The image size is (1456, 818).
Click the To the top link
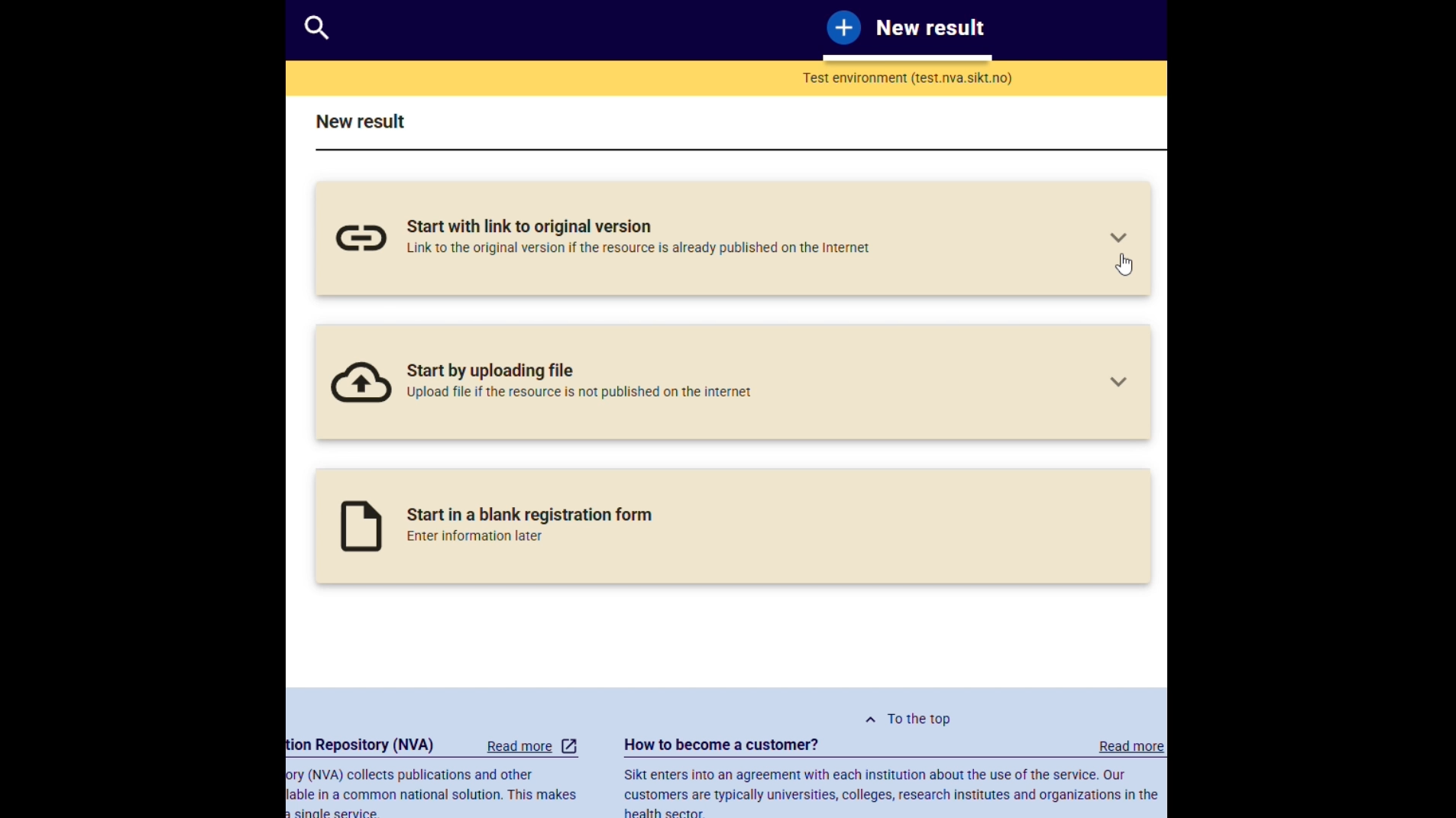(x=918, y=719)
